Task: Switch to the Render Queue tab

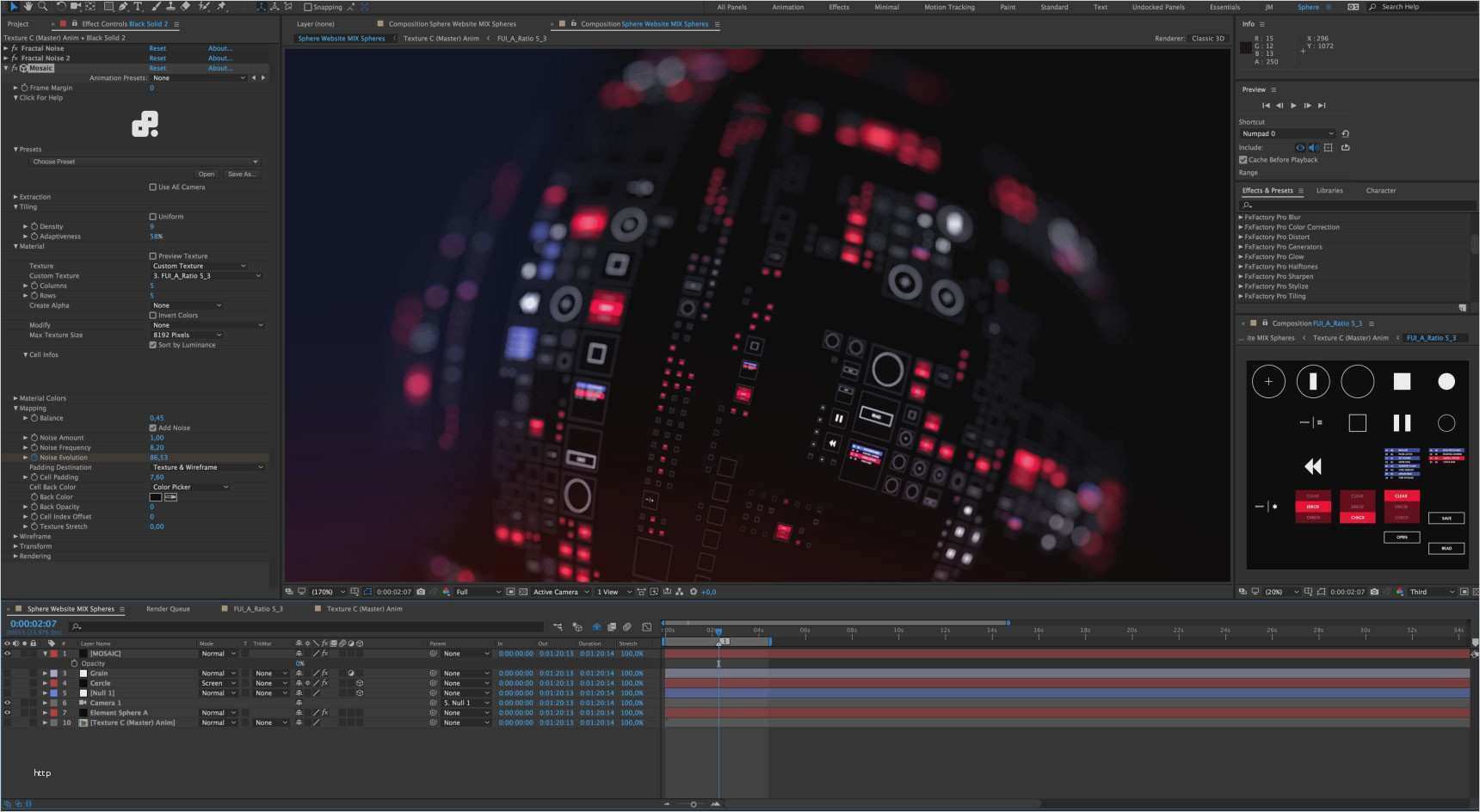Action: click(168, 609)
